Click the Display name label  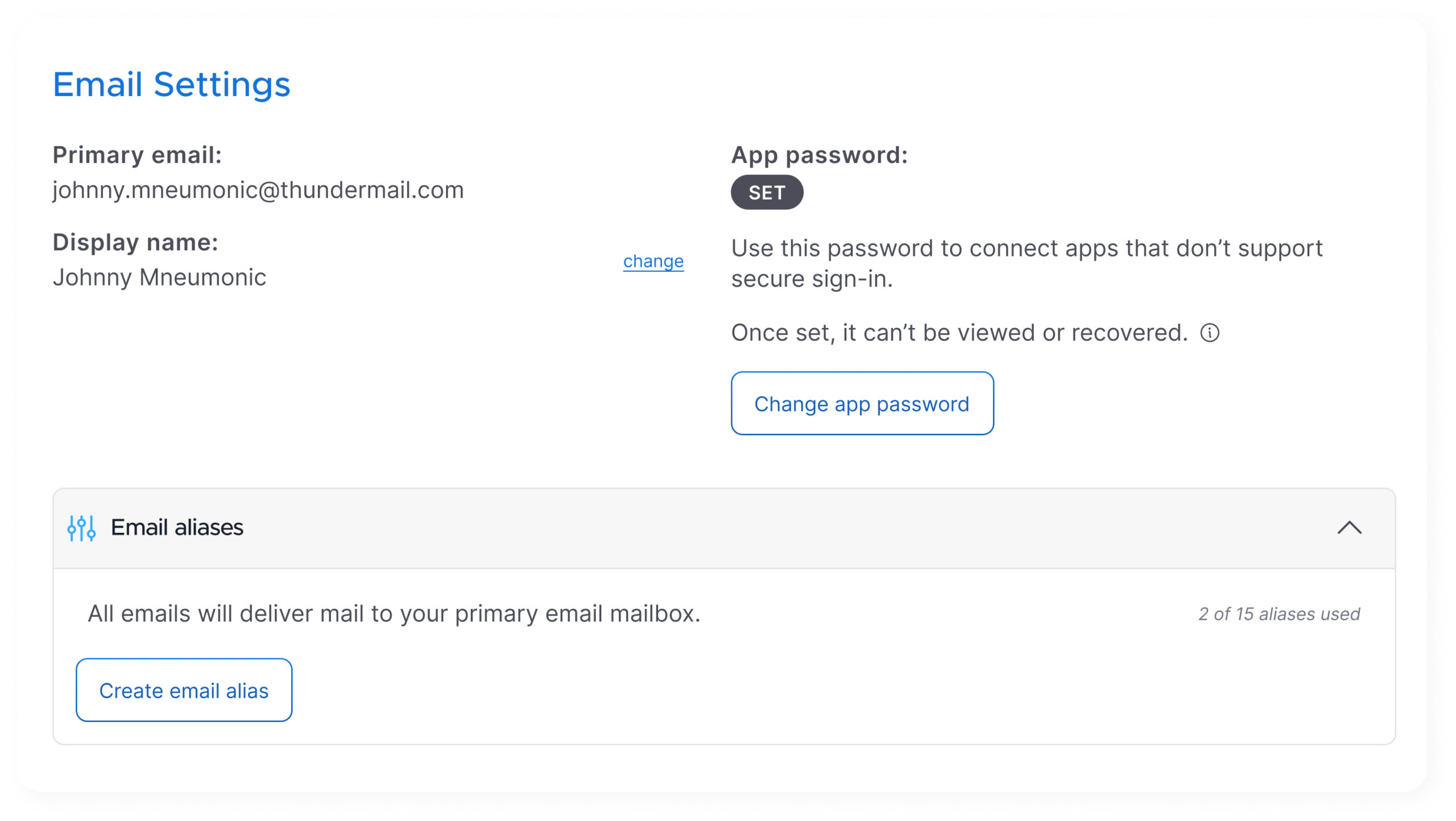(135, 243)
